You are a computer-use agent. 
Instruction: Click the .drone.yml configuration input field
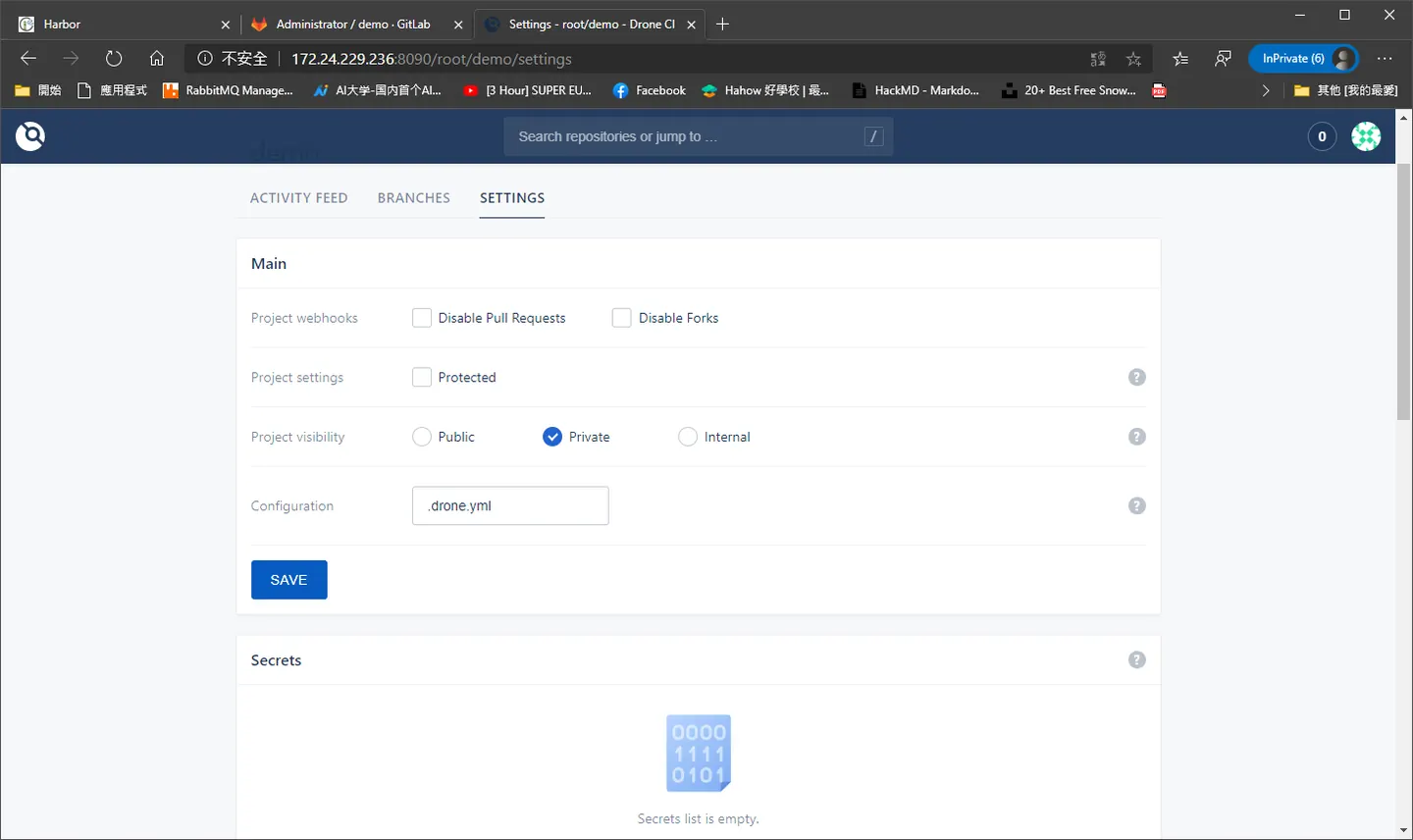tap(510, 505)
